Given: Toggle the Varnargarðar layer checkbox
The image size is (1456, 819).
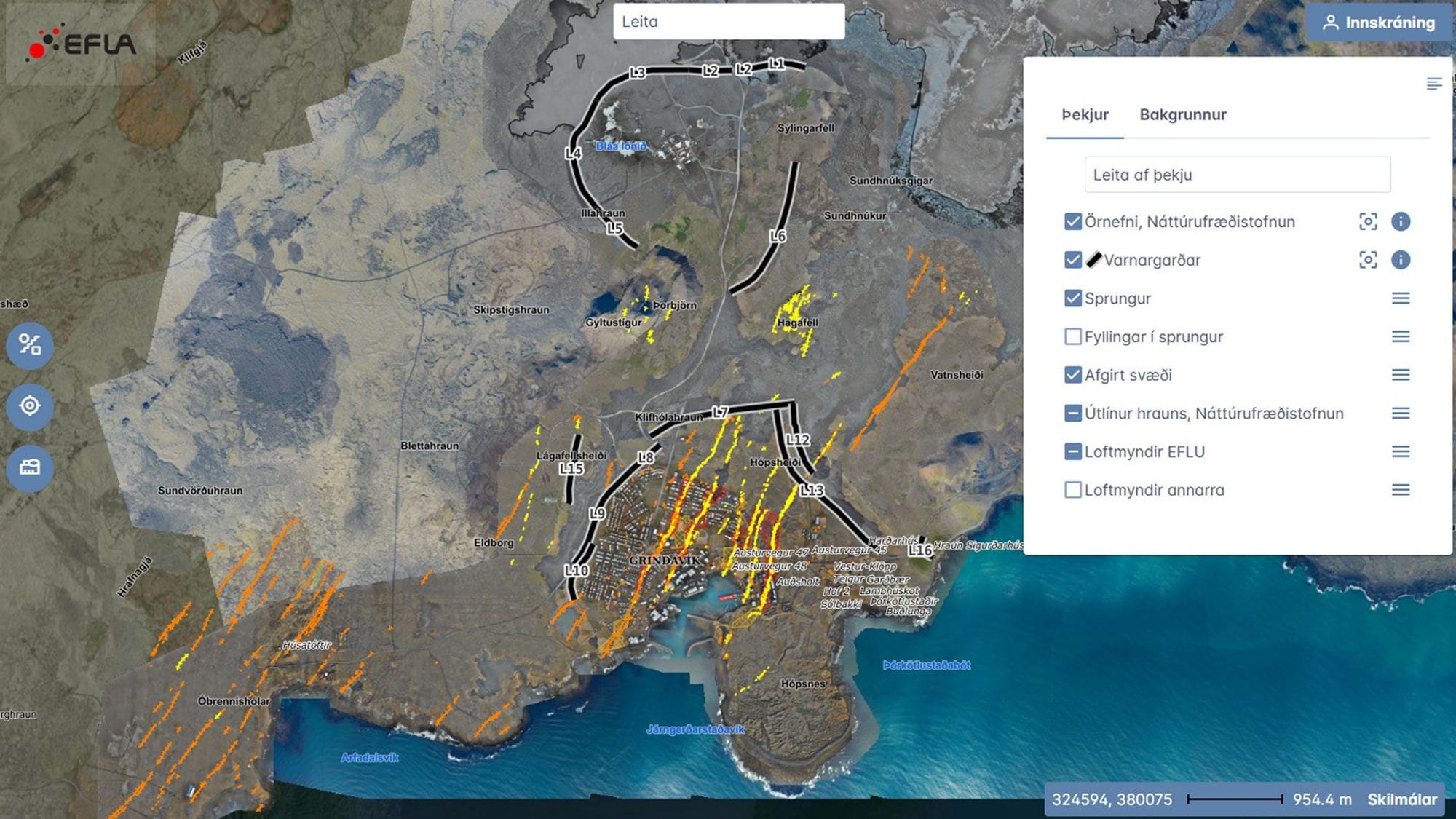Looking at the screenshot, I should tap(1072, 260).
